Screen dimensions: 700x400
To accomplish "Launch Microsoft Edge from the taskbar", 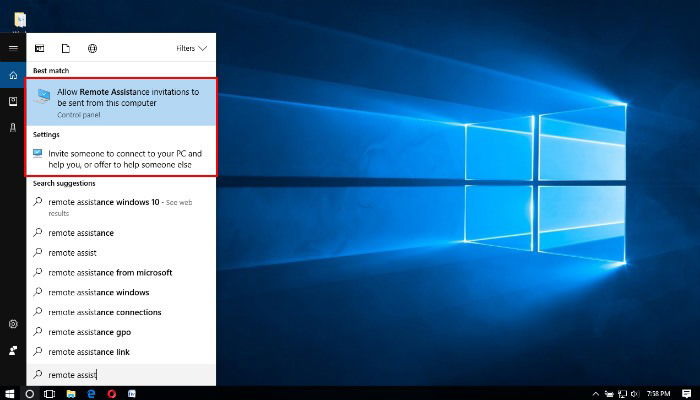I will pos(92,394).
